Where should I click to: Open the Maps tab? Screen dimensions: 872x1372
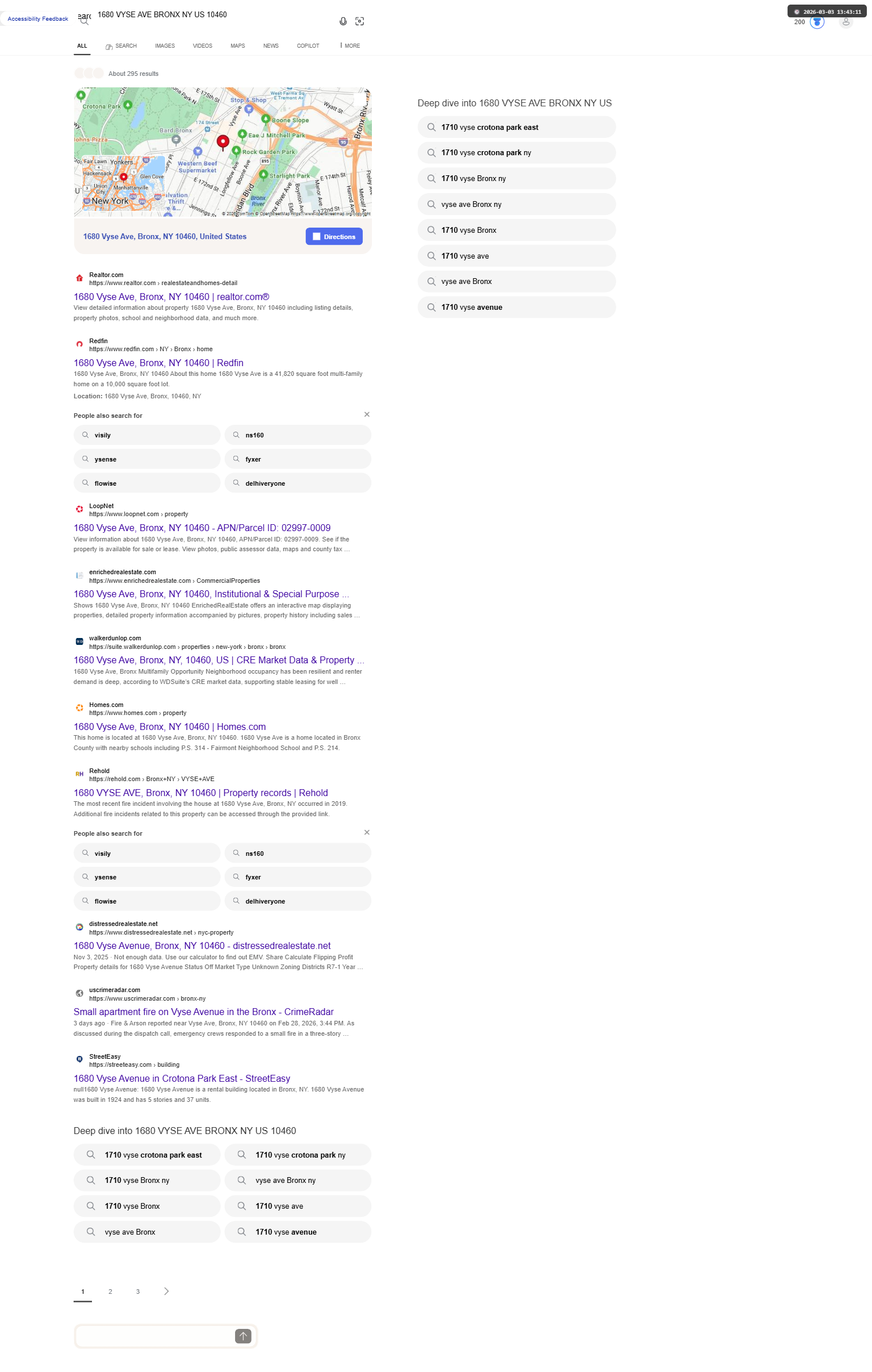click(x=238, y=46)
